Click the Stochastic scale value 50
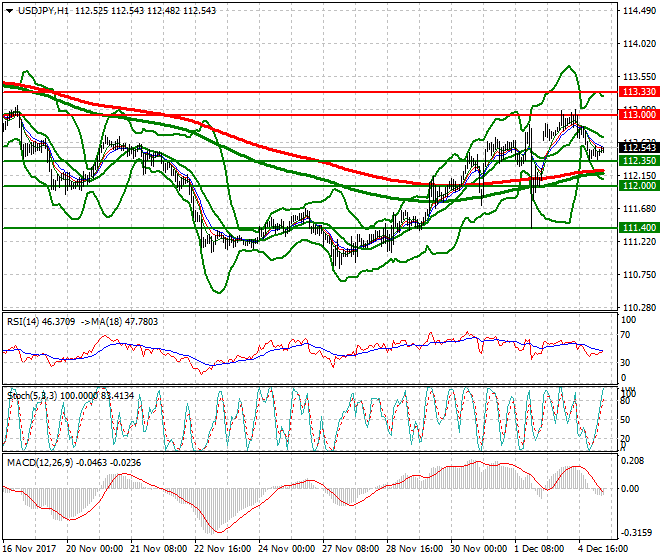 tap(626, 420)
